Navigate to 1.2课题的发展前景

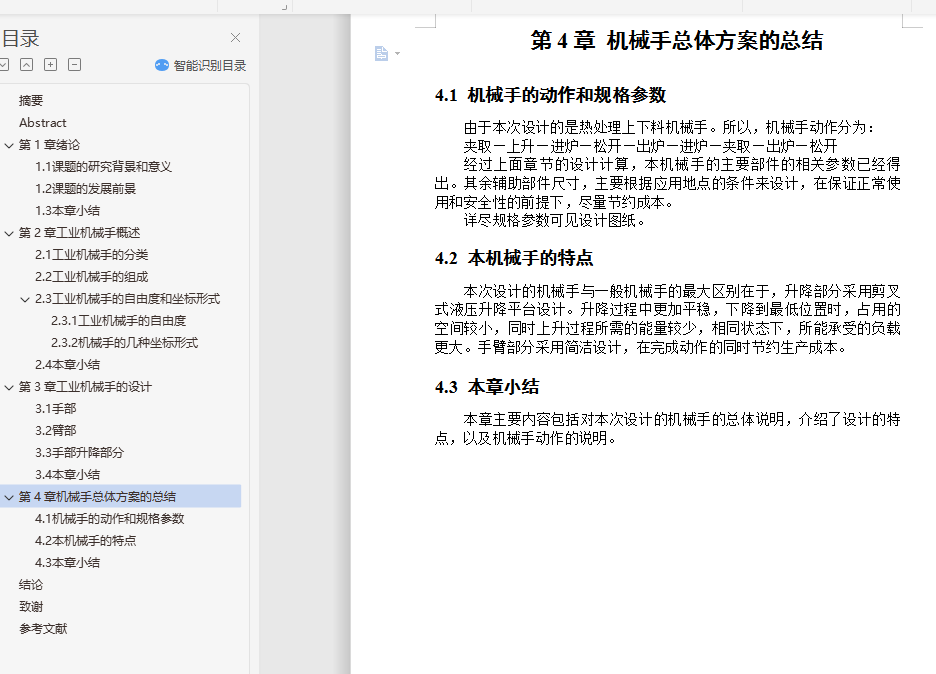coord(85,189)
